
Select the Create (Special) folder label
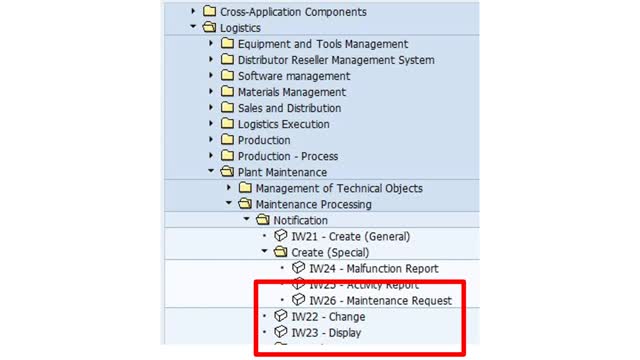tap(330, 253)
